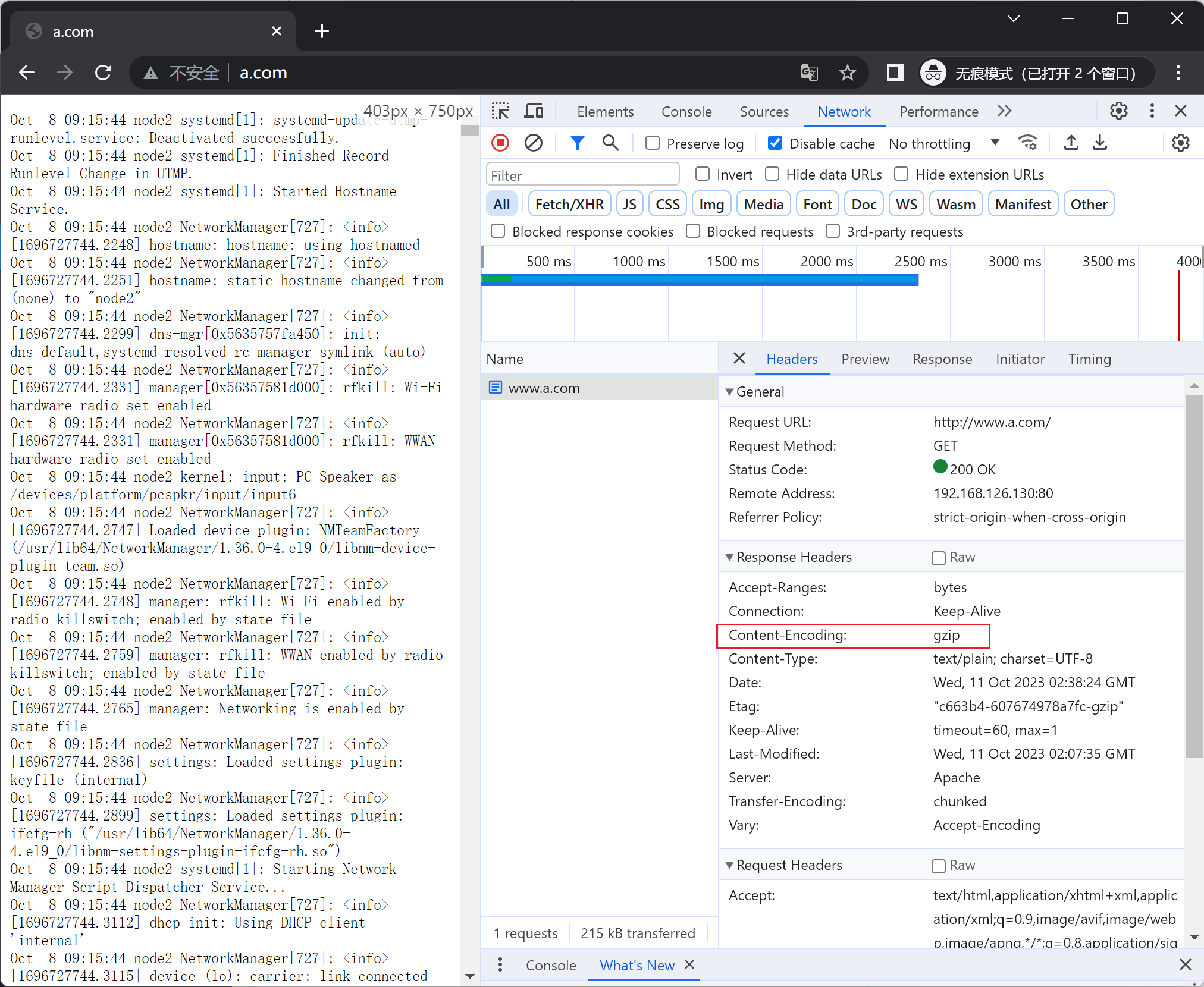
Task: Click the clear network log icon
Action: pyautogui.click(x=534, y=143)
